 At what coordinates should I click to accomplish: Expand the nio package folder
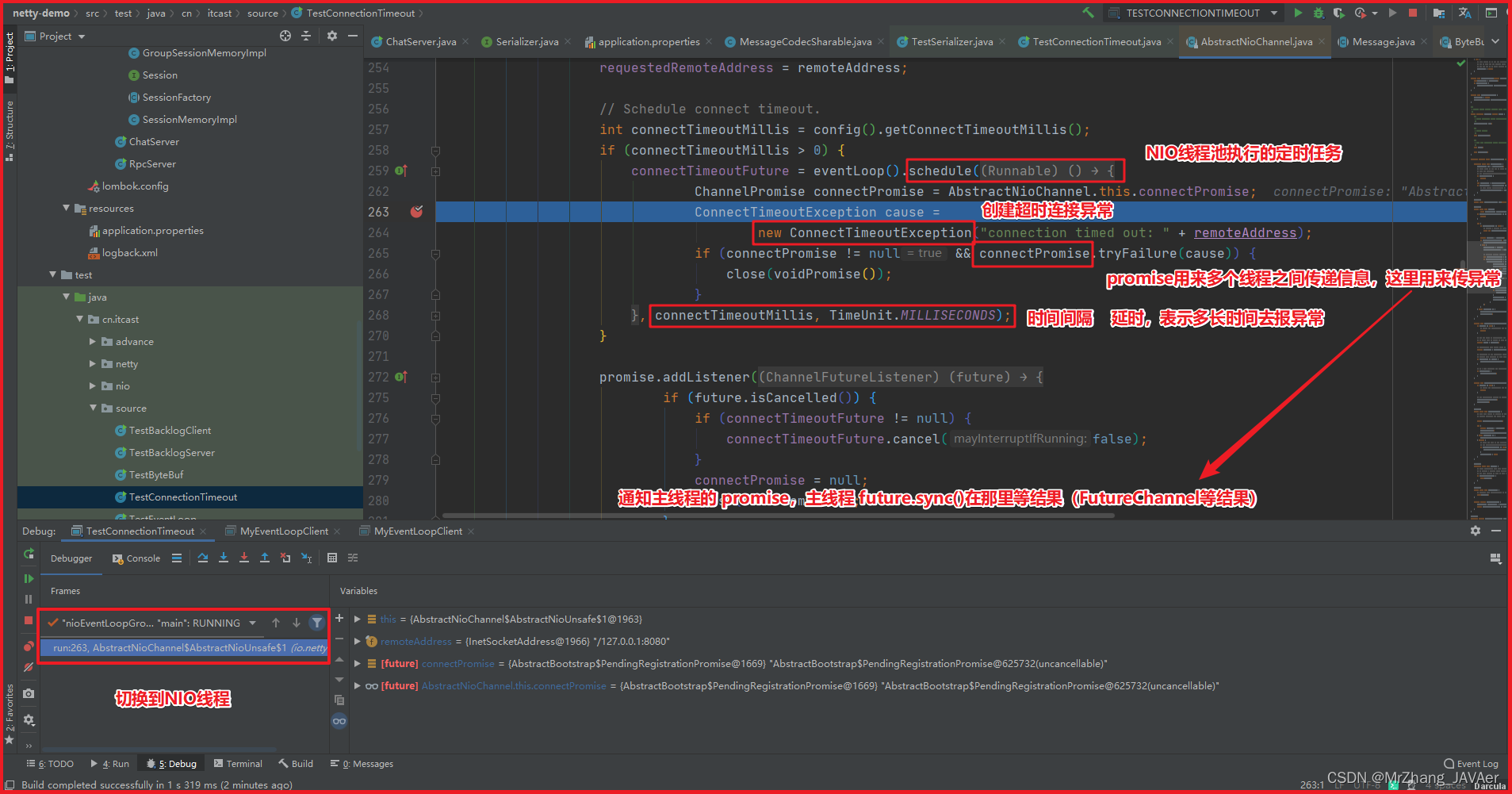[92, 385]
